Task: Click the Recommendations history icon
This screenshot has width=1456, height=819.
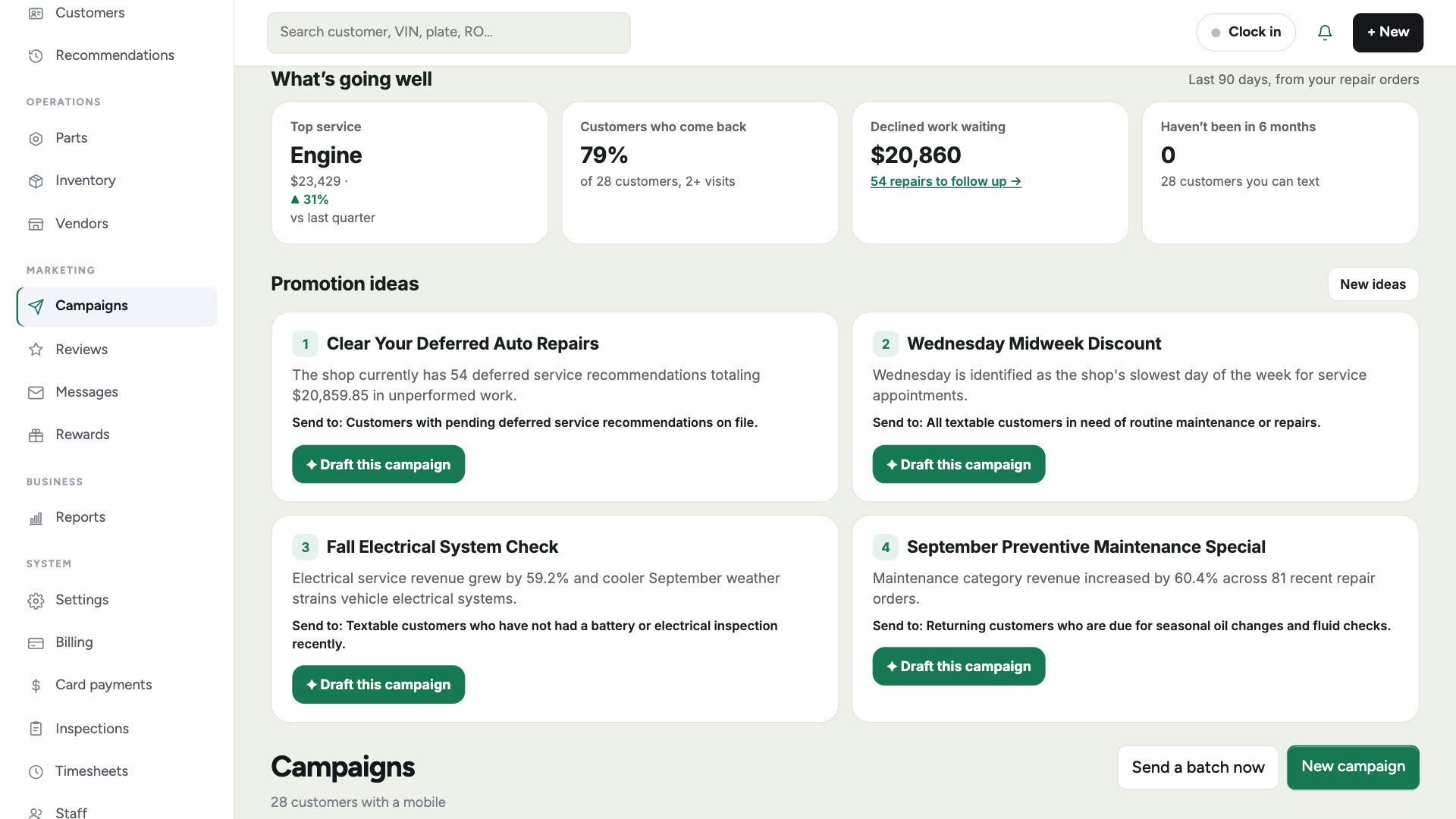Action: pyautogui.click(x=36, y=55)
